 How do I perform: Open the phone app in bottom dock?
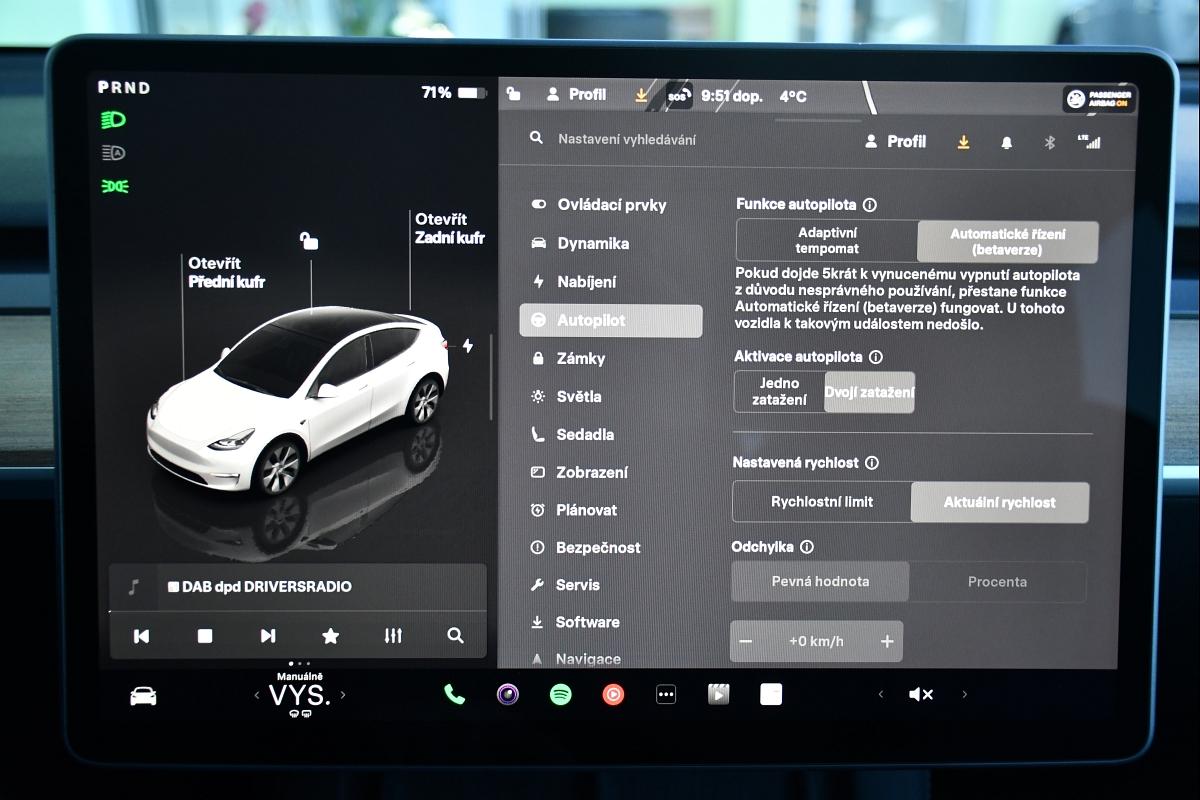click(x=454, y=695)
